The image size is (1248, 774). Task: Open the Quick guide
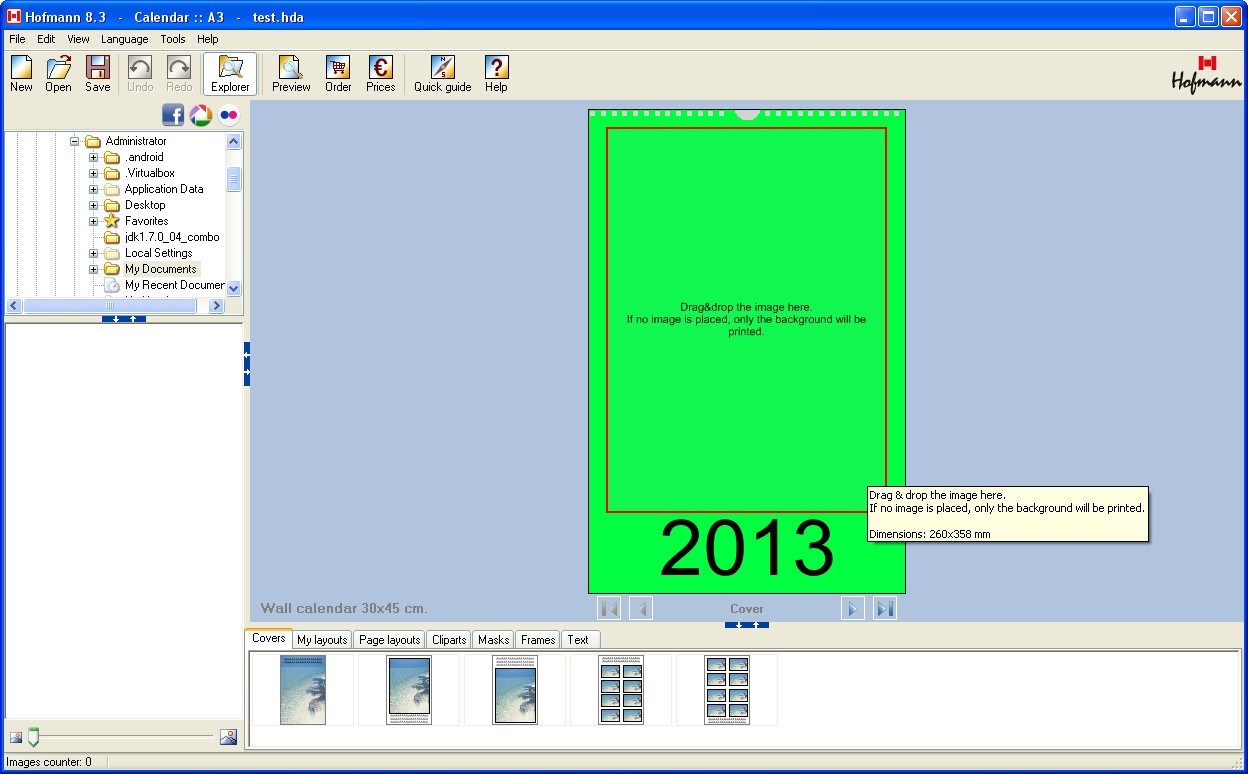pyautogui.click(x=441, y=70)
